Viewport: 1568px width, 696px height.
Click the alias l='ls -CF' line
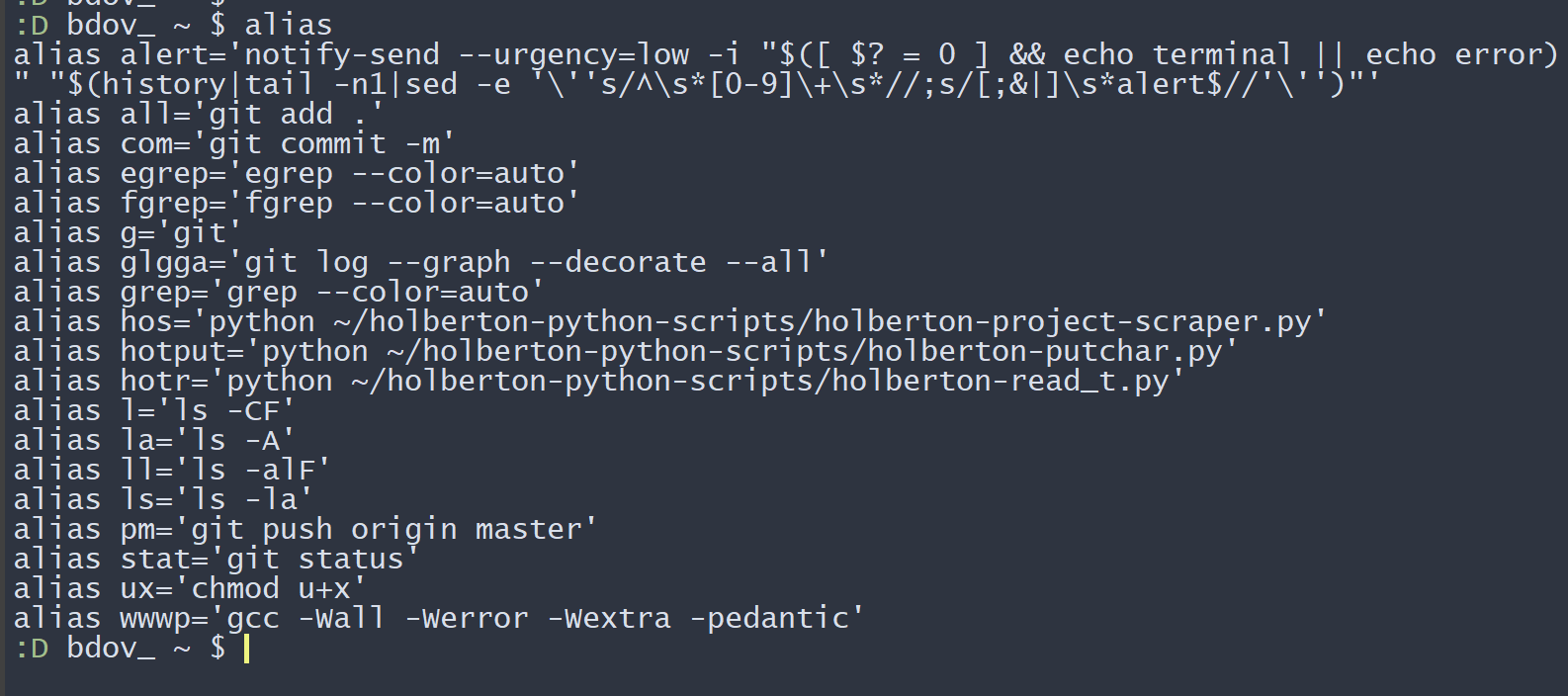[x=154, y=411]
